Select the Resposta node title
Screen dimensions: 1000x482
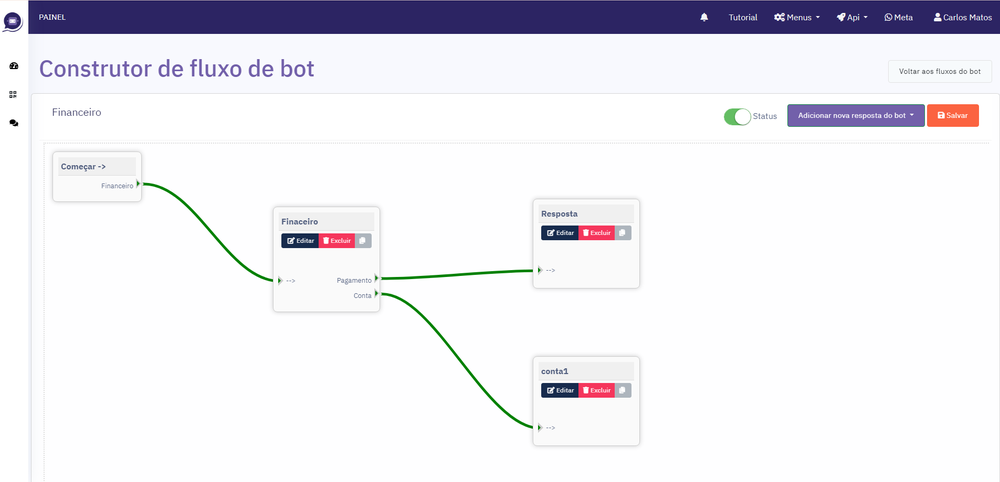559,214
